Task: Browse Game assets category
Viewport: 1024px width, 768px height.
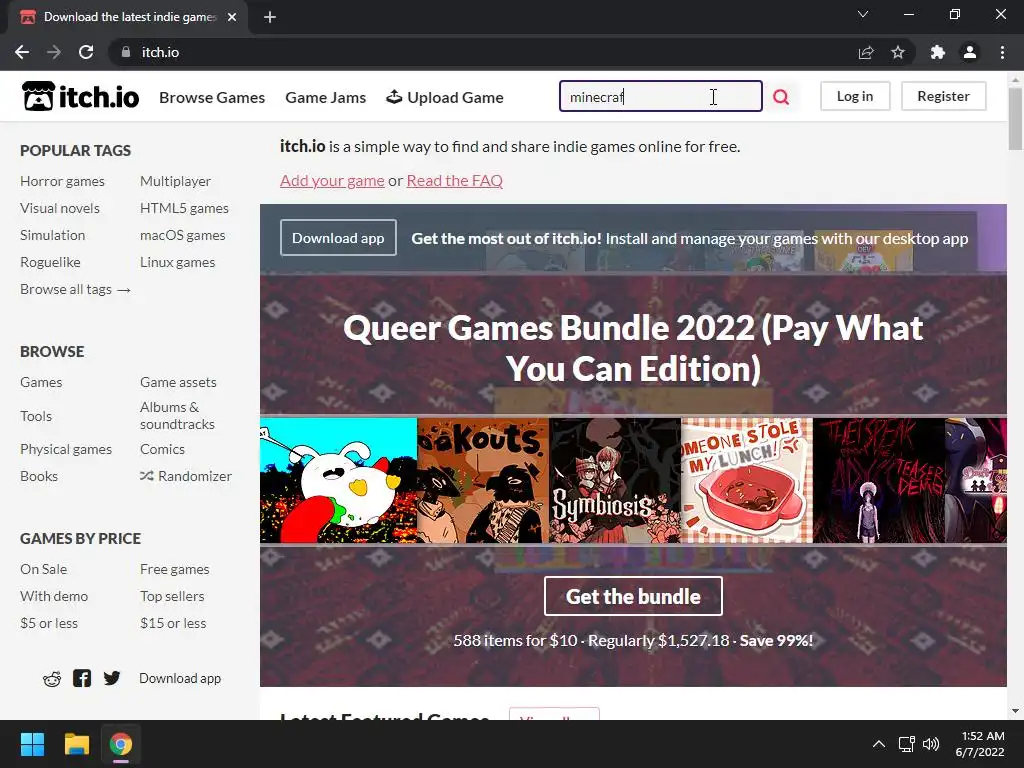Action: (x=178, y=382)
